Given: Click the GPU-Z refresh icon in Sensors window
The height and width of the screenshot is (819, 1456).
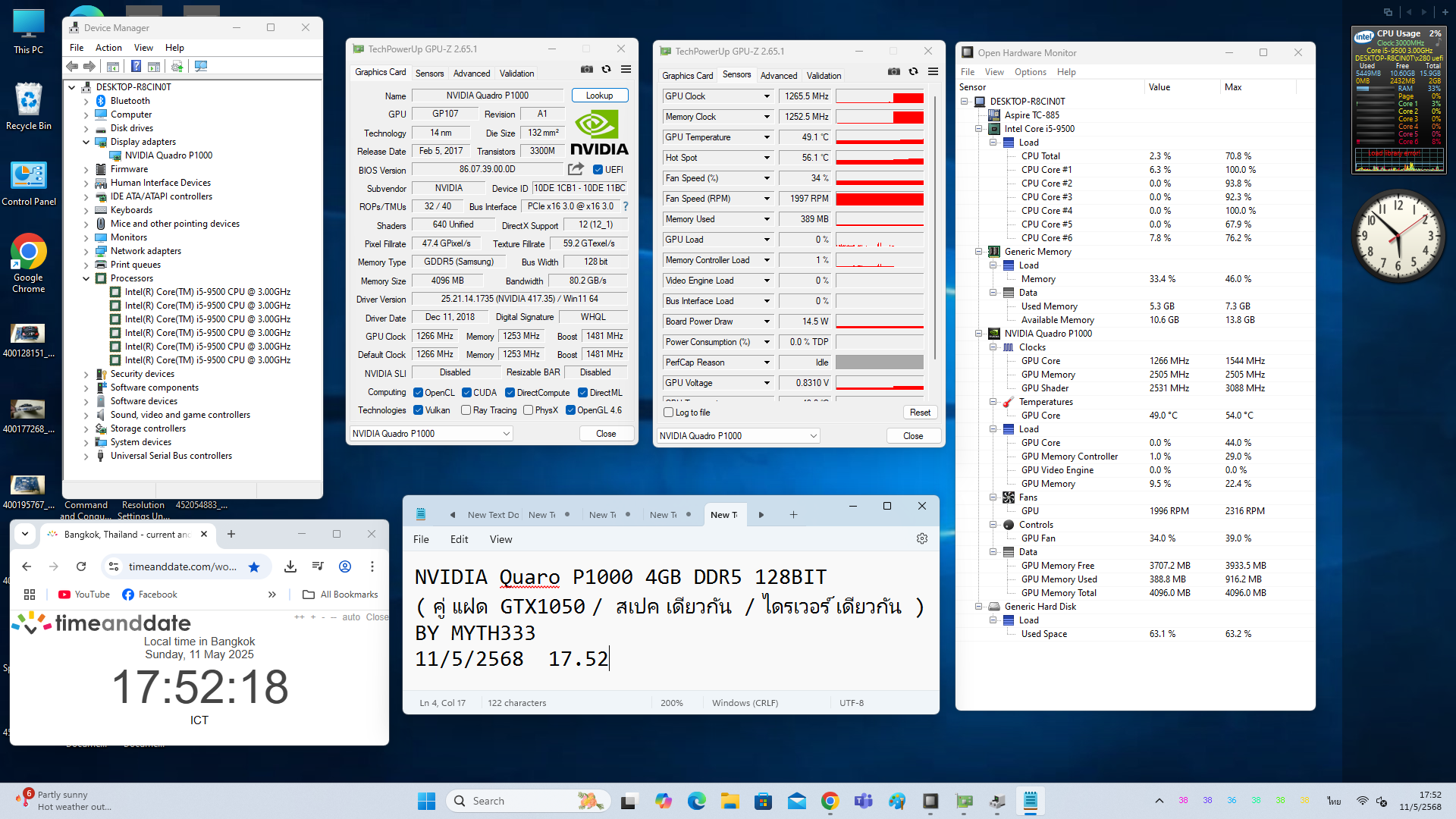Looking at the screenshot, I should click(x=913, y=71).
